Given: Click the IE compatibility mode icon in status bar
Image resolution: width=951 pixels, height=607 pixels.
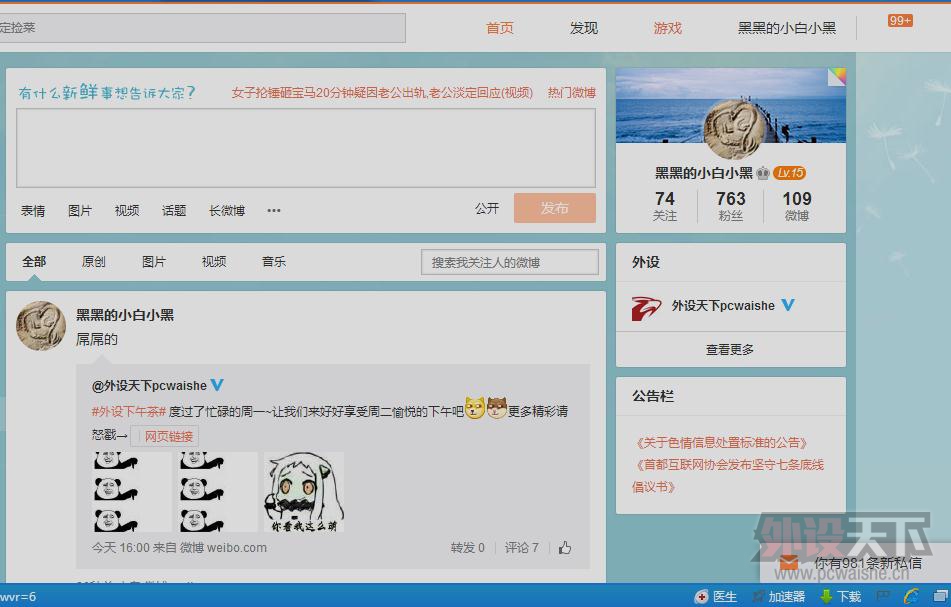Looking at the screenshot, I should 911,597.
